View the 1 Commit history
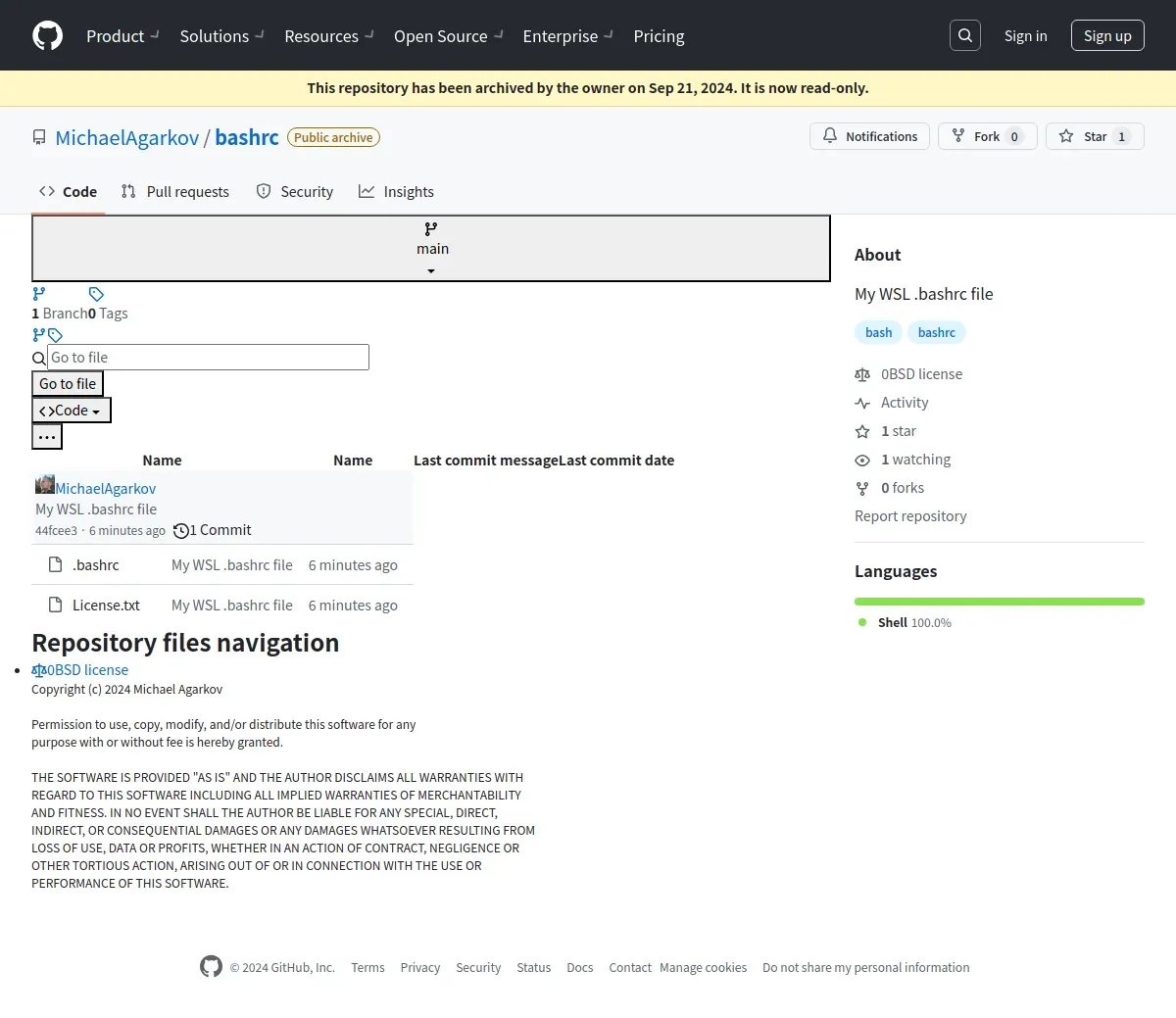Screen dimensions: 1176x1018 tap(213, 530)
